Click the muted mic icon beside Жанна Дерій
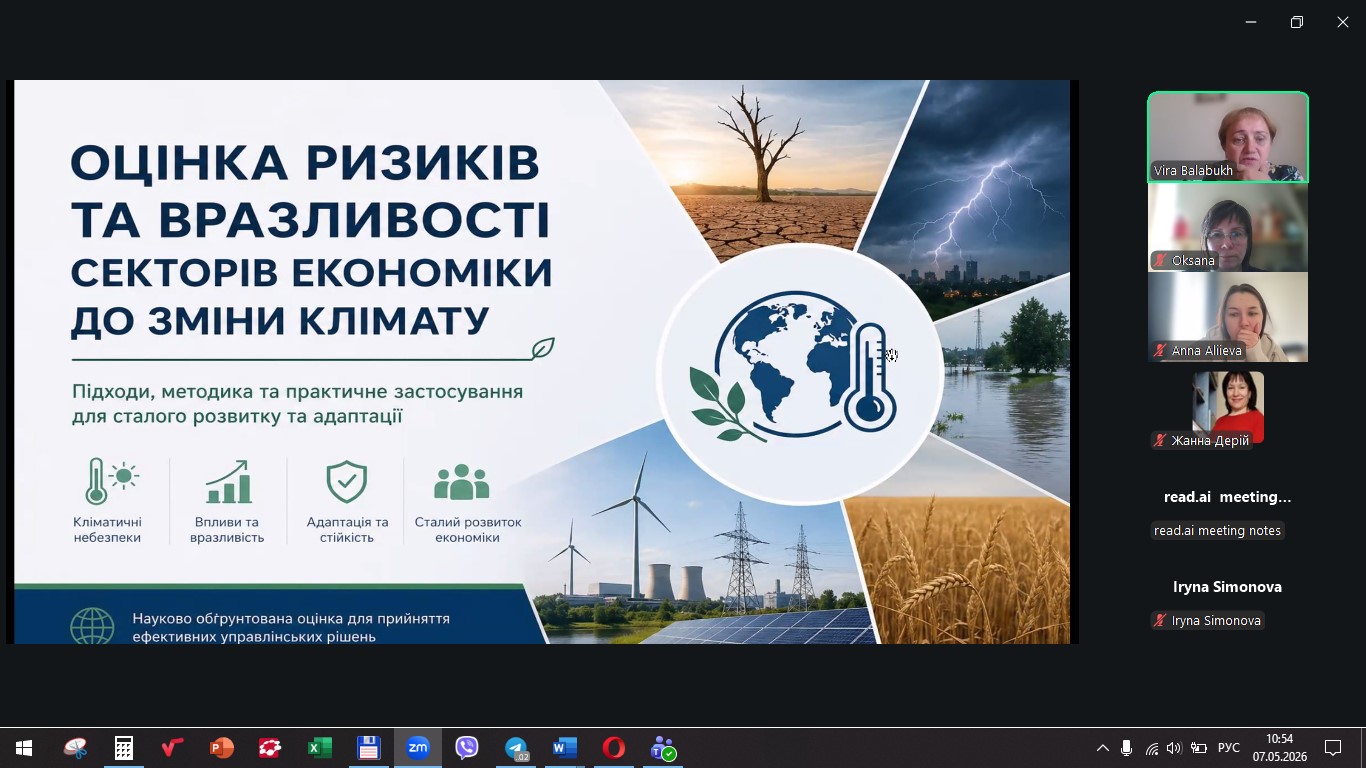Viewport: 1366px width, 768px height. point(1161,441)
